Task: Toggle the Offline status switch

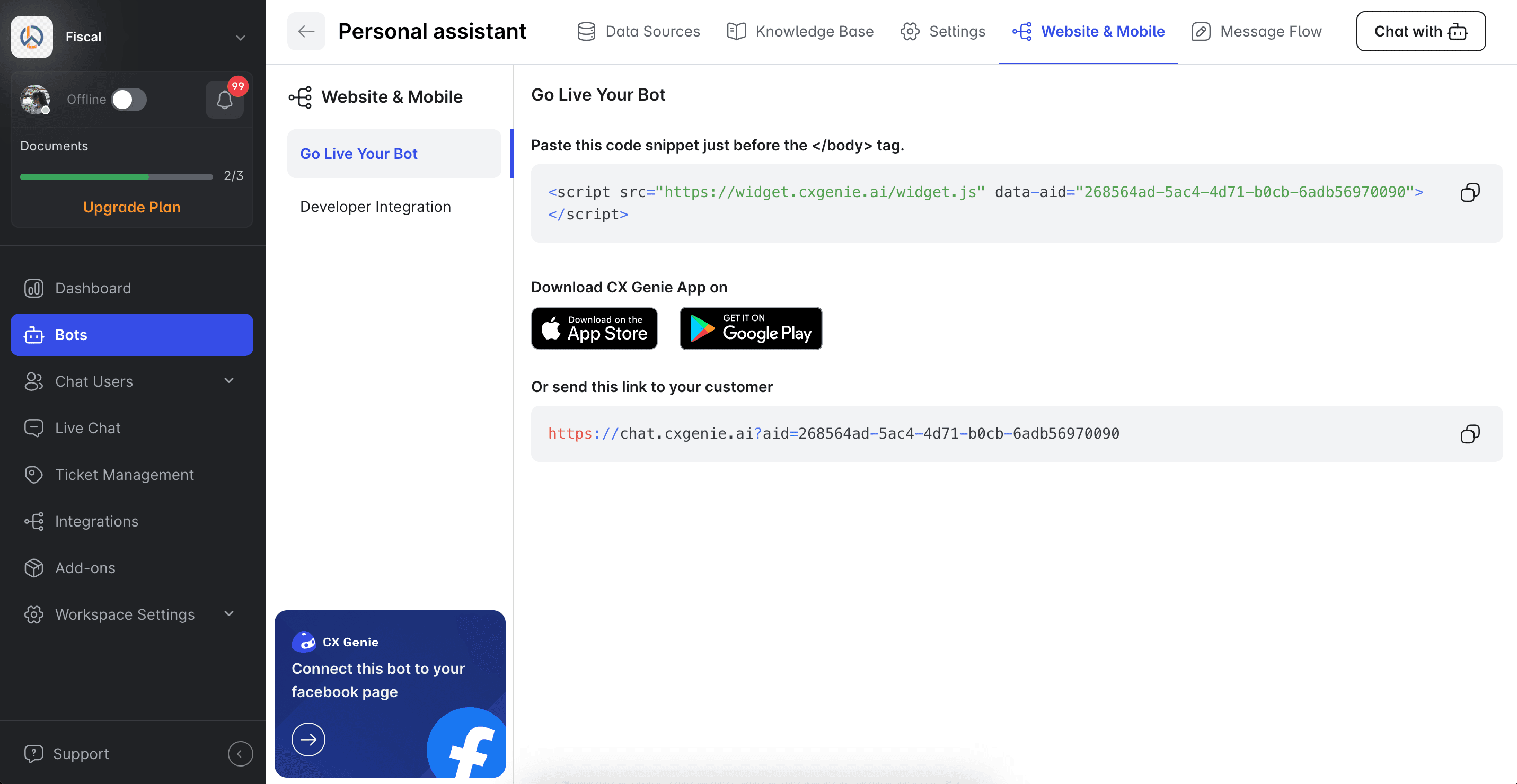Action: 129,99
